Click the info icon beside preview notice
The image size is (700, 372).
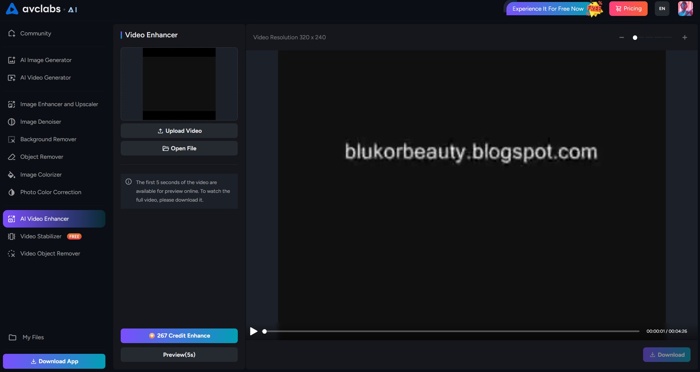[x=129, y=182]
